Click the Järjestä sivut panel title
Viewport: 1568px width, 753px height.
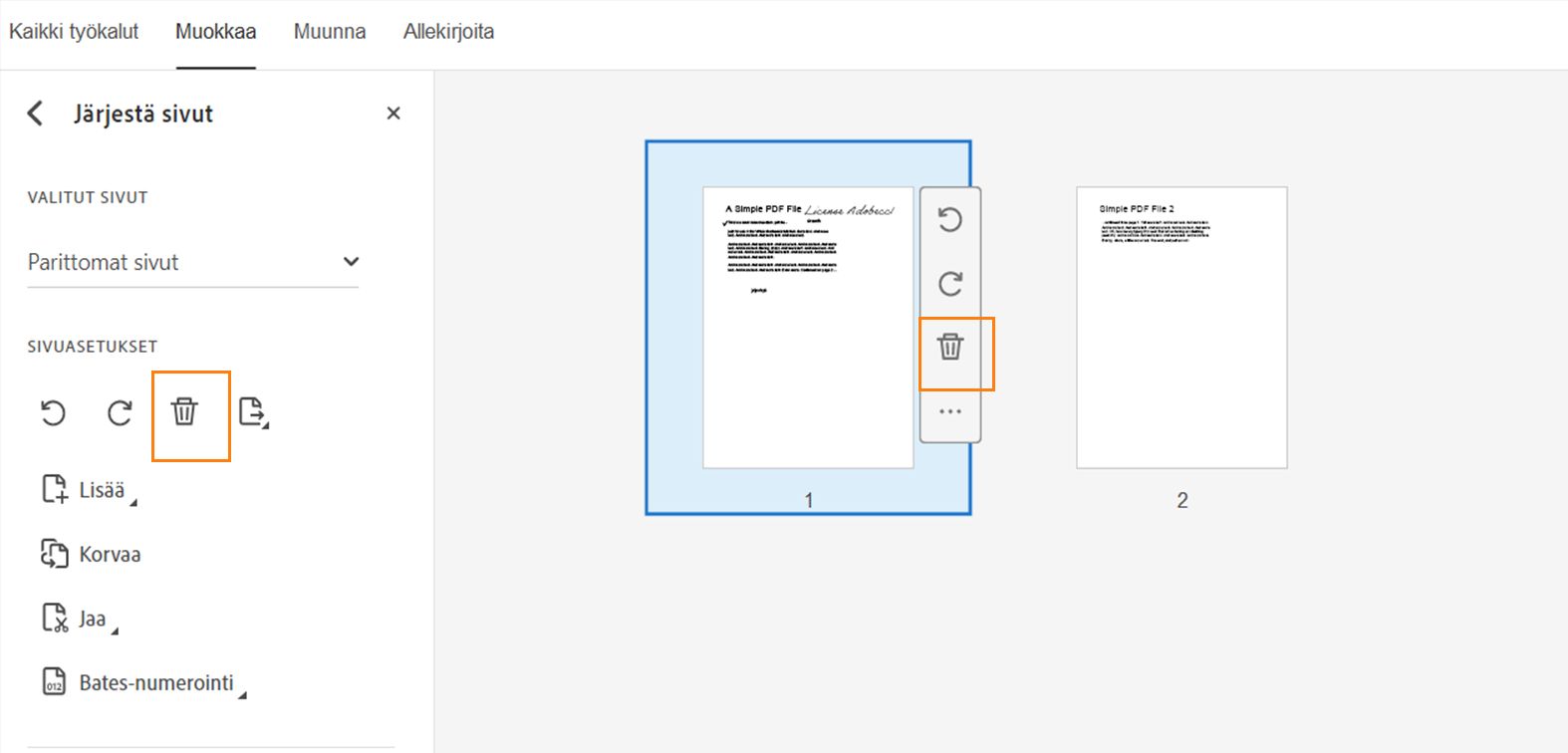pyautogui.click(x=143, y=114)
